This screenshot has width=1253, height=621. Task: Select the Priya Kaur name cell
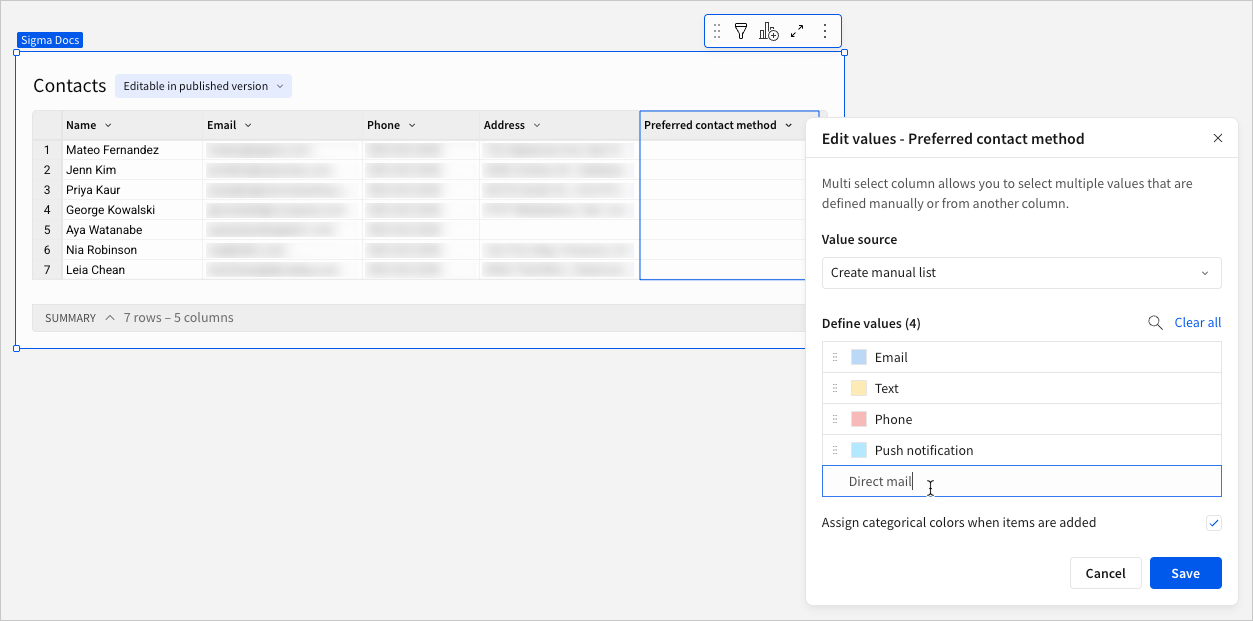pyautogui.click(x=133, y=190)
